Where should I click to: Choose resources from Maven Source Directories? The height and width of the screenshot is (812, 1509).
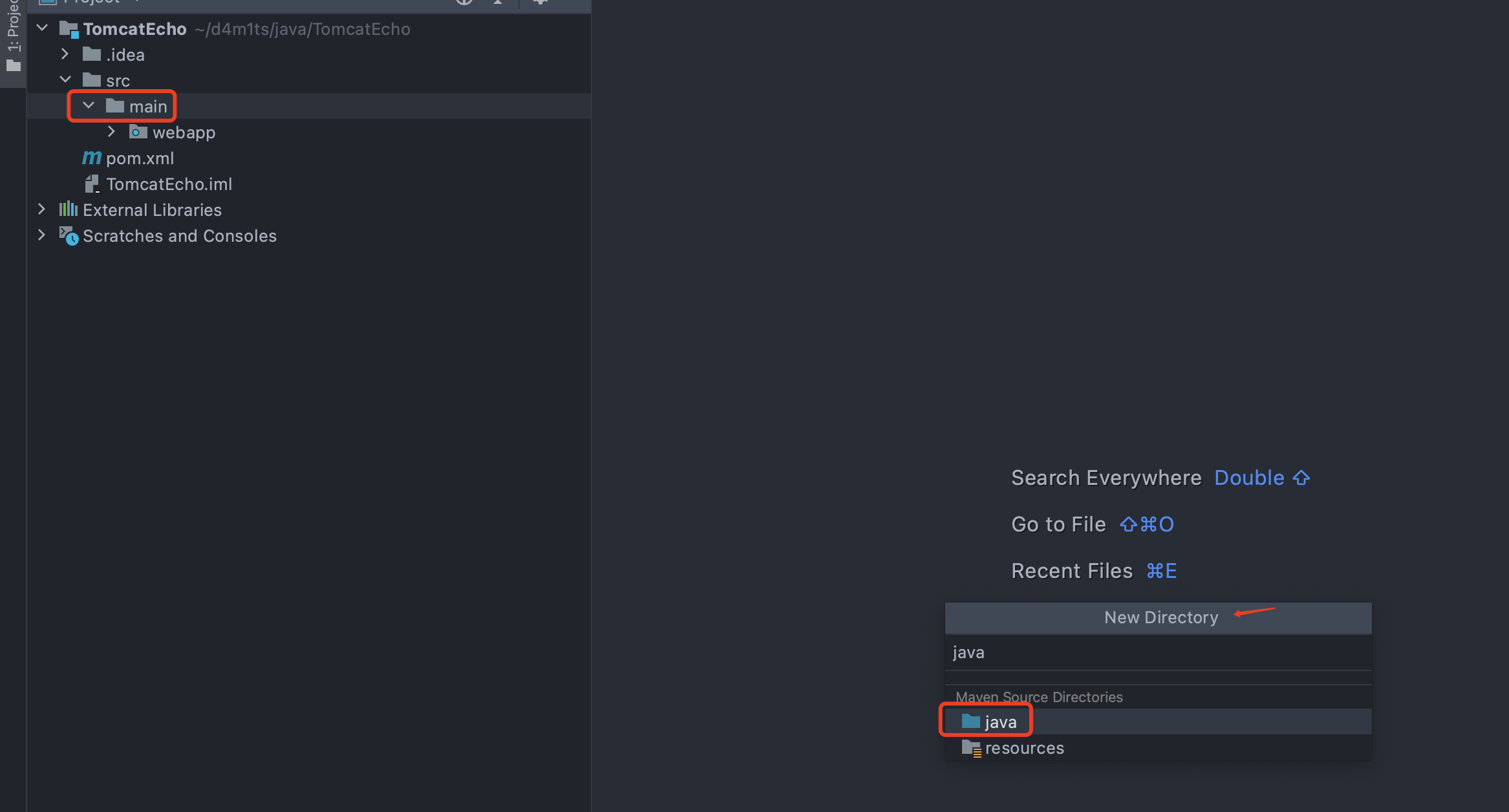pyautogui.click(x=1024, y=748)
